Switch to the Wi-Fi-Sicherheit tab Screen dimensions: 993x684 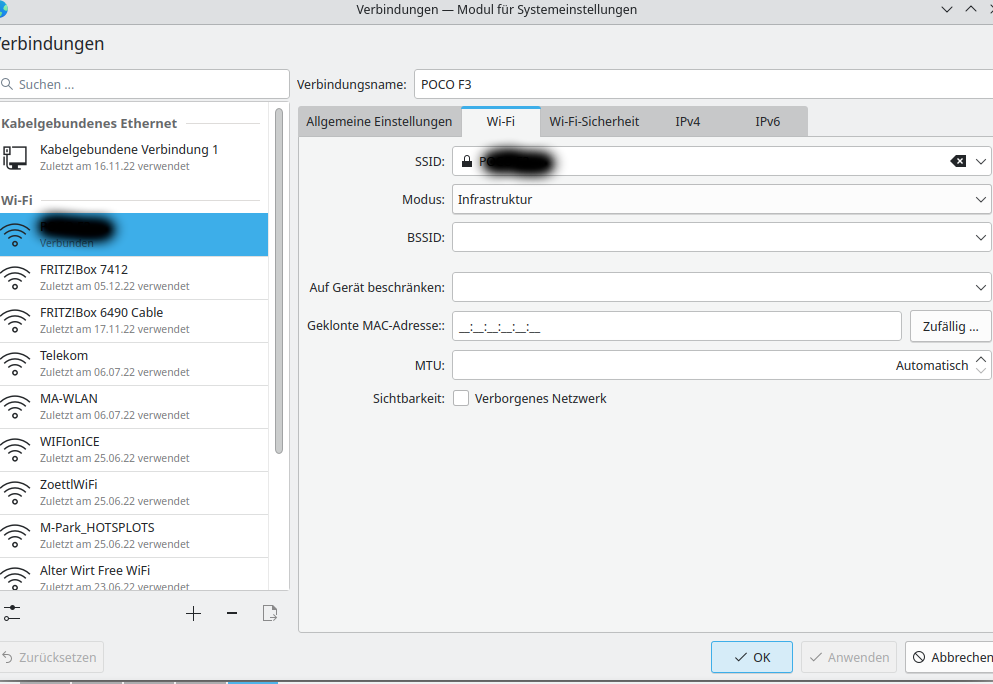pyautogui.click(x=594, y=122)
